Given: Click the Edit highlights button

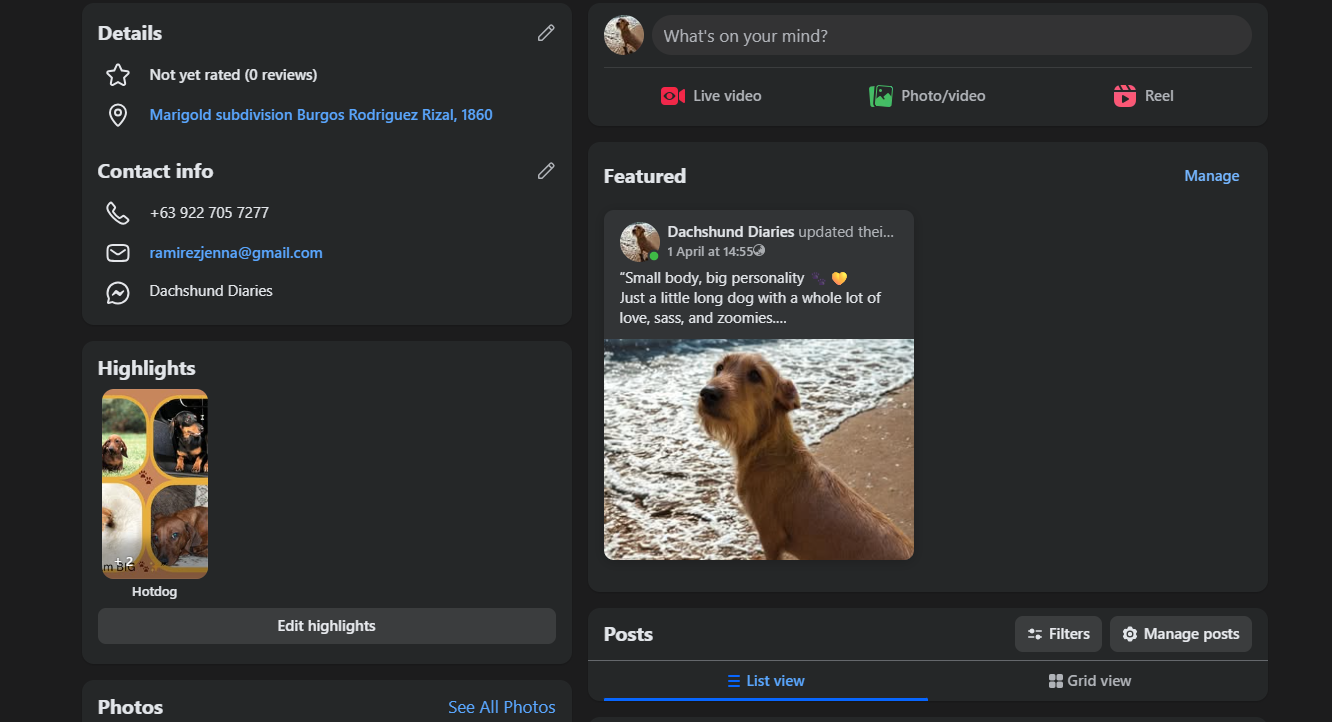Looking at the screenshot, I should [x=326, y=626].
